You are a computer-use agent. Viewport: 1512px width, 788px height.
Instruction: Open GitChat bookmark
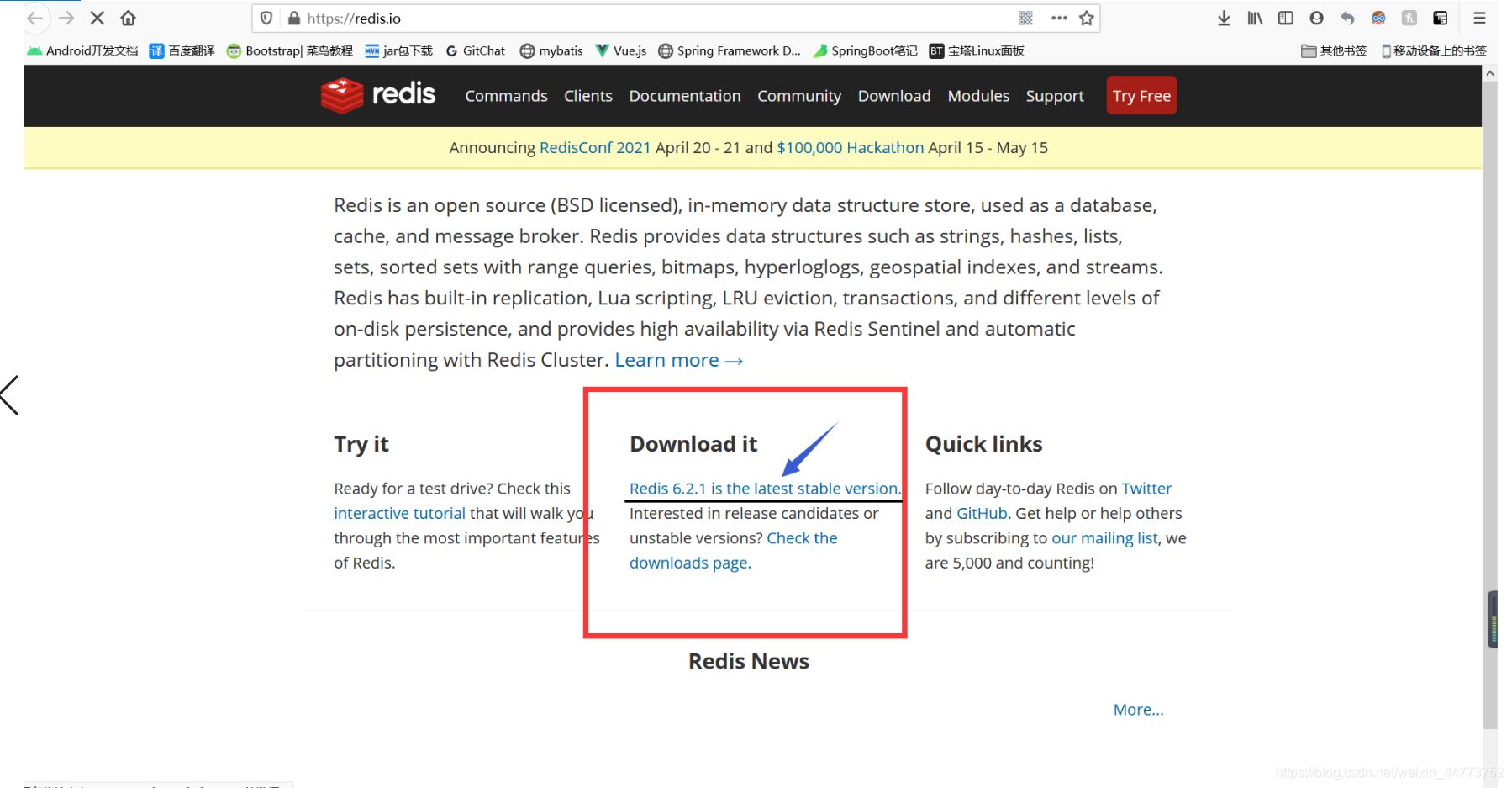point(476,50)
